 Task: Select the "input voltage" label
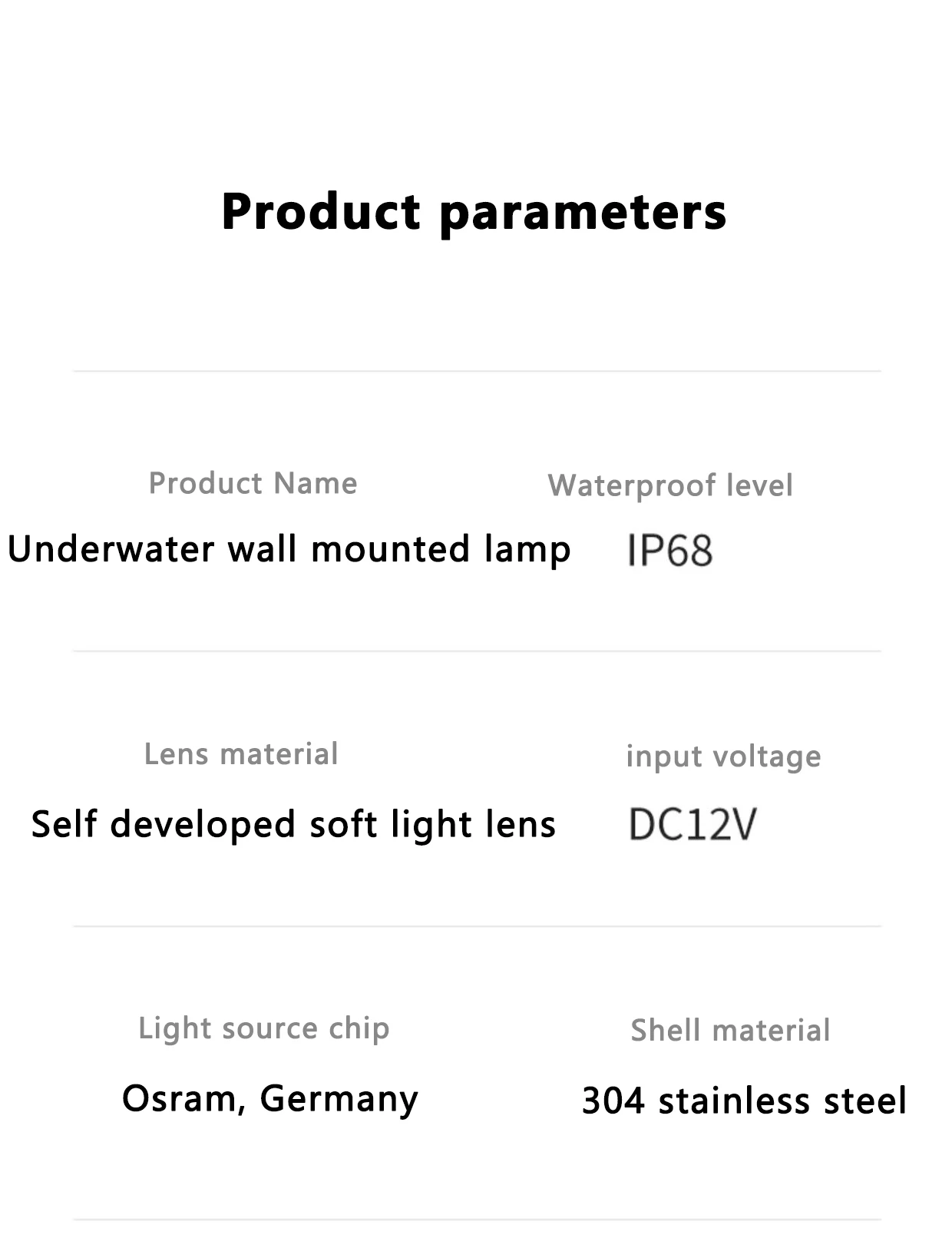point(723,756)
